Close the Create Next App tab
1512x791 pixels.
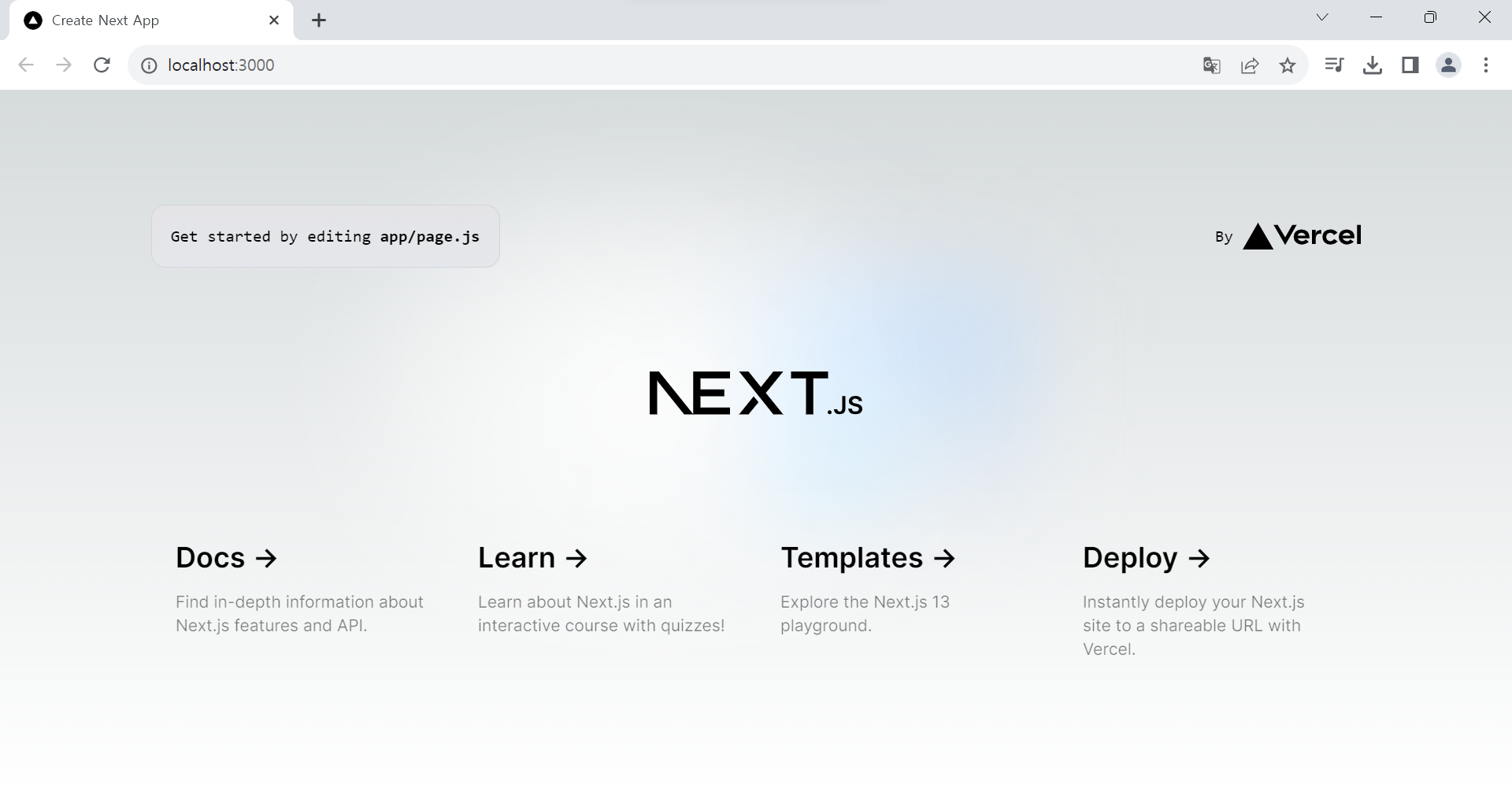point(274,20)
